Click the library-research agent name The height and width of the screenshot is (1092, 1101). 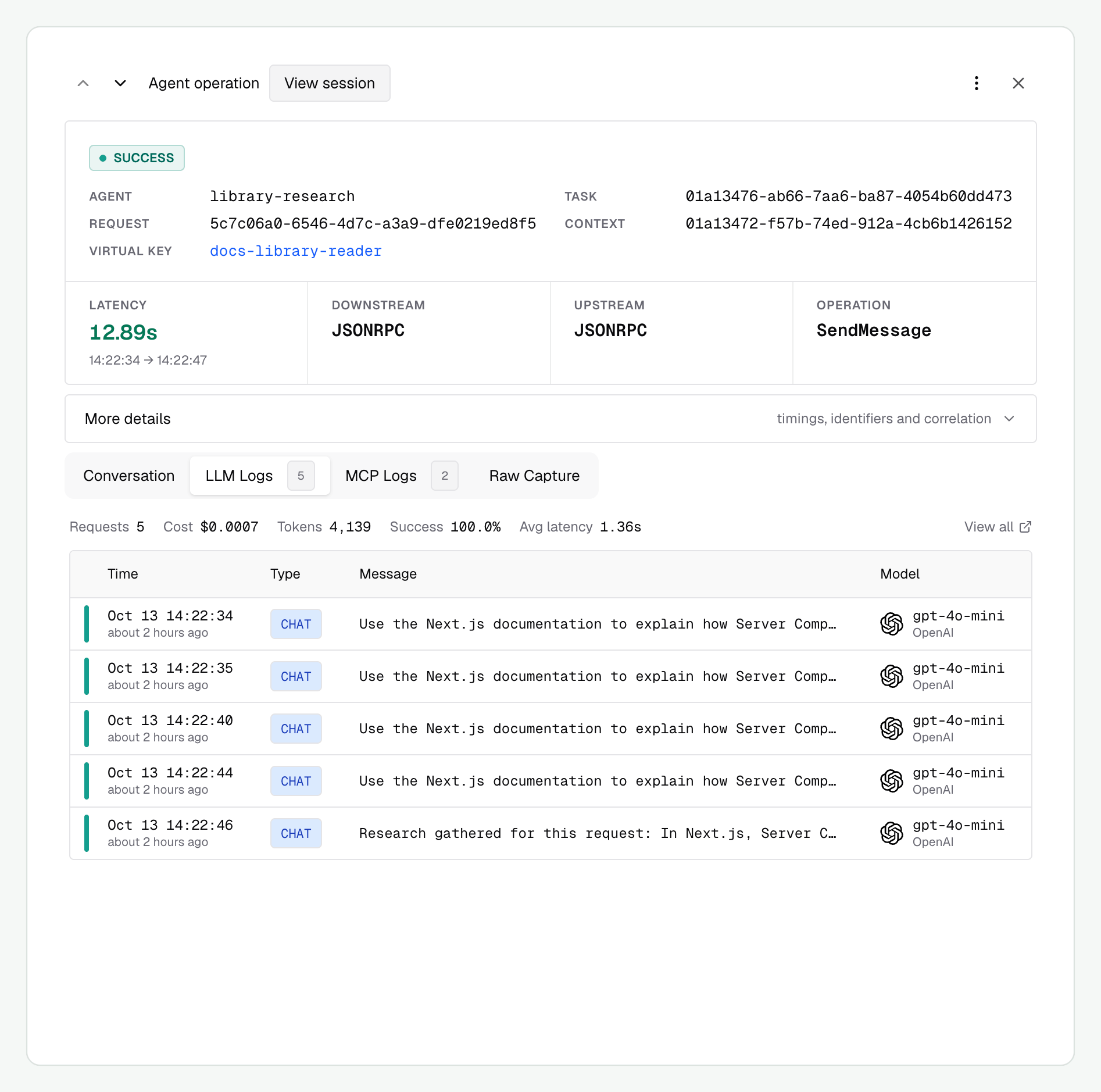pos(283,197)
